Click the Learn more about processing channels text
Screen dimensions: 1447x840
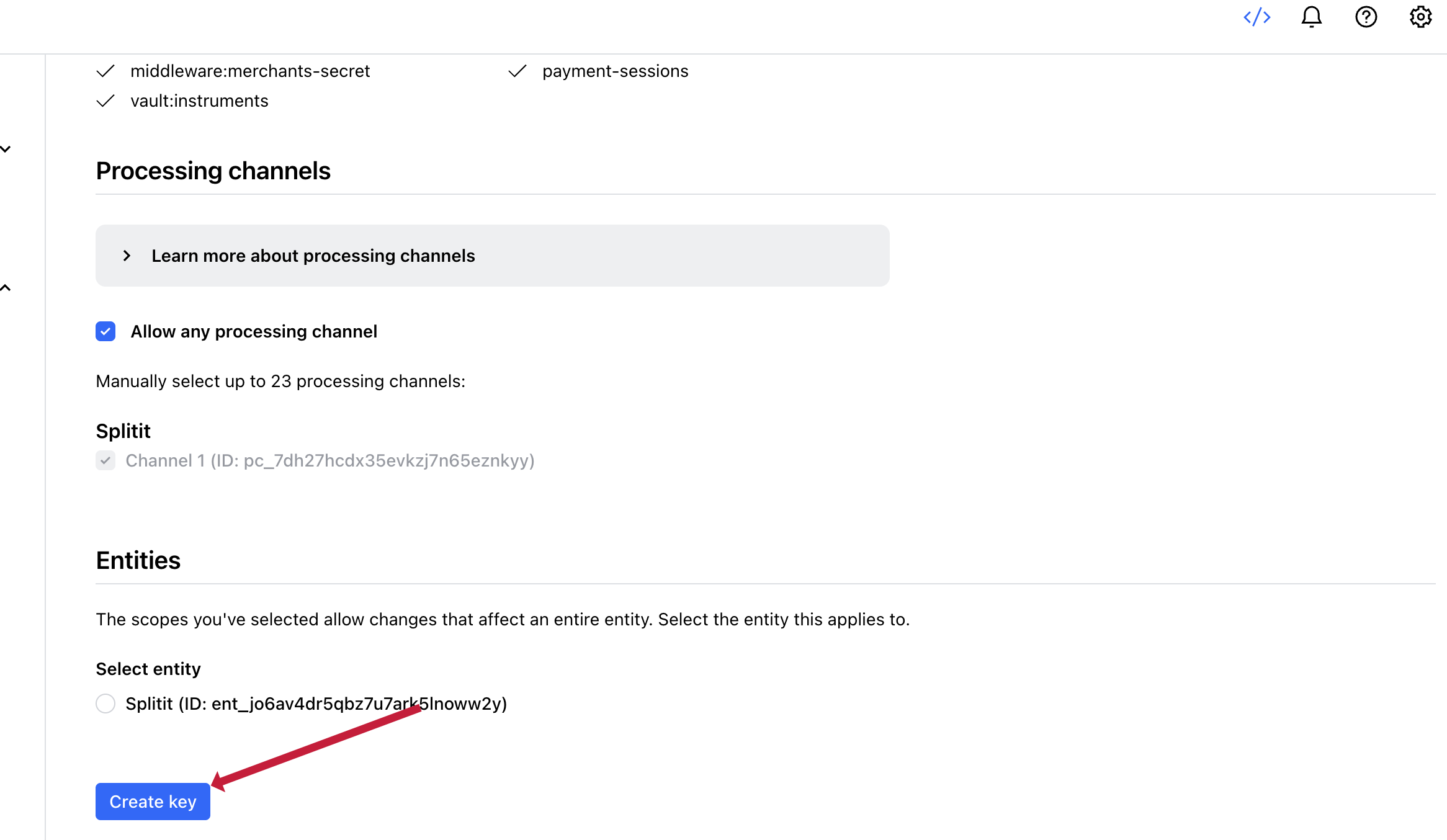[x=313, y=256]
